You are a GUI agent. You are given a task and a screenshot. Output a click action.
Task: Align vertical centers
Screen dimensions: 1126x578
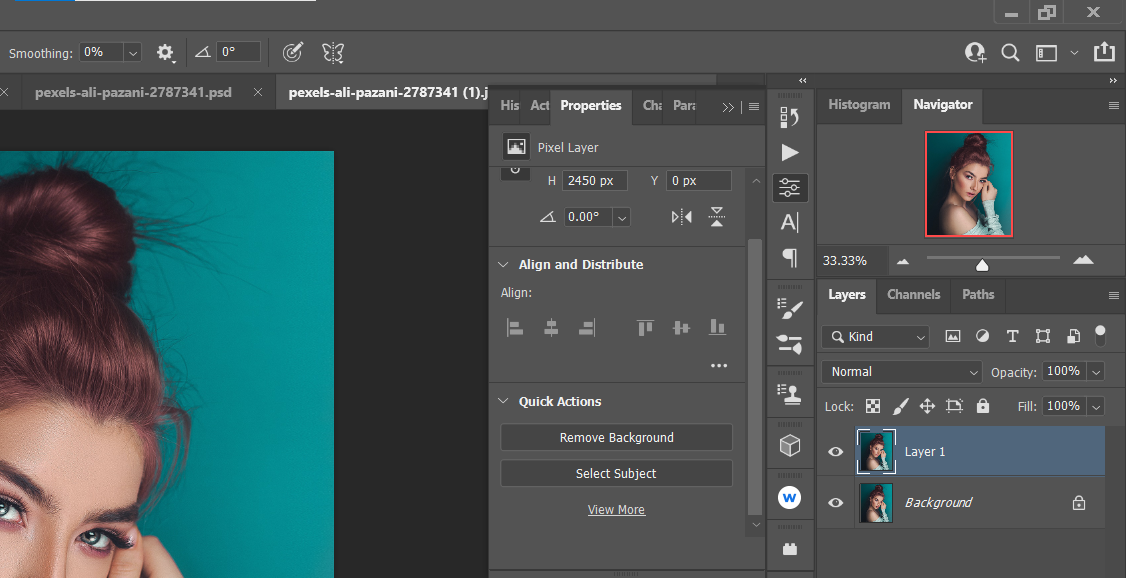coord(681,328)
